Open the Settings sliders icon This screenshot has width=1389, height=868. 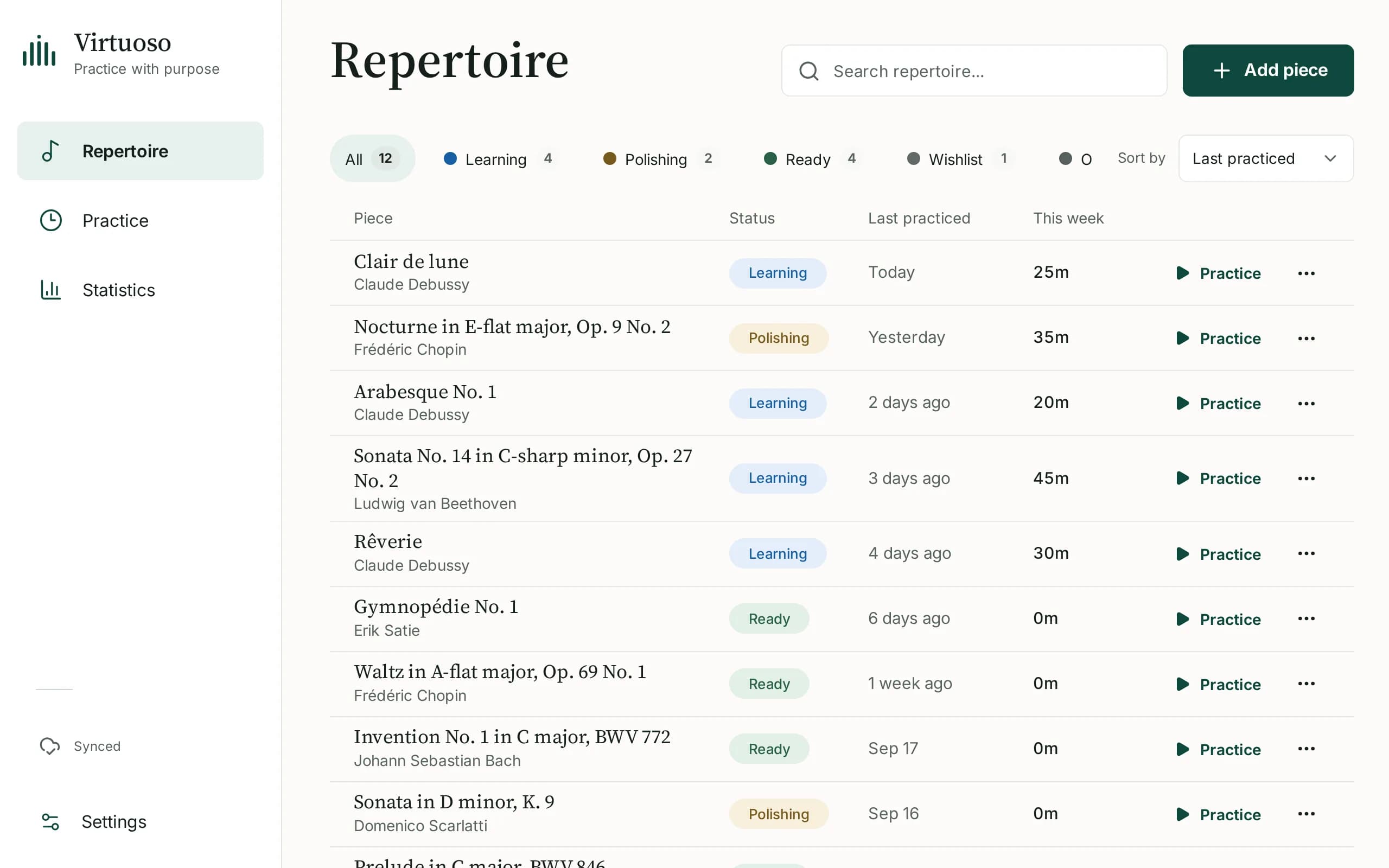pos(50,821)
